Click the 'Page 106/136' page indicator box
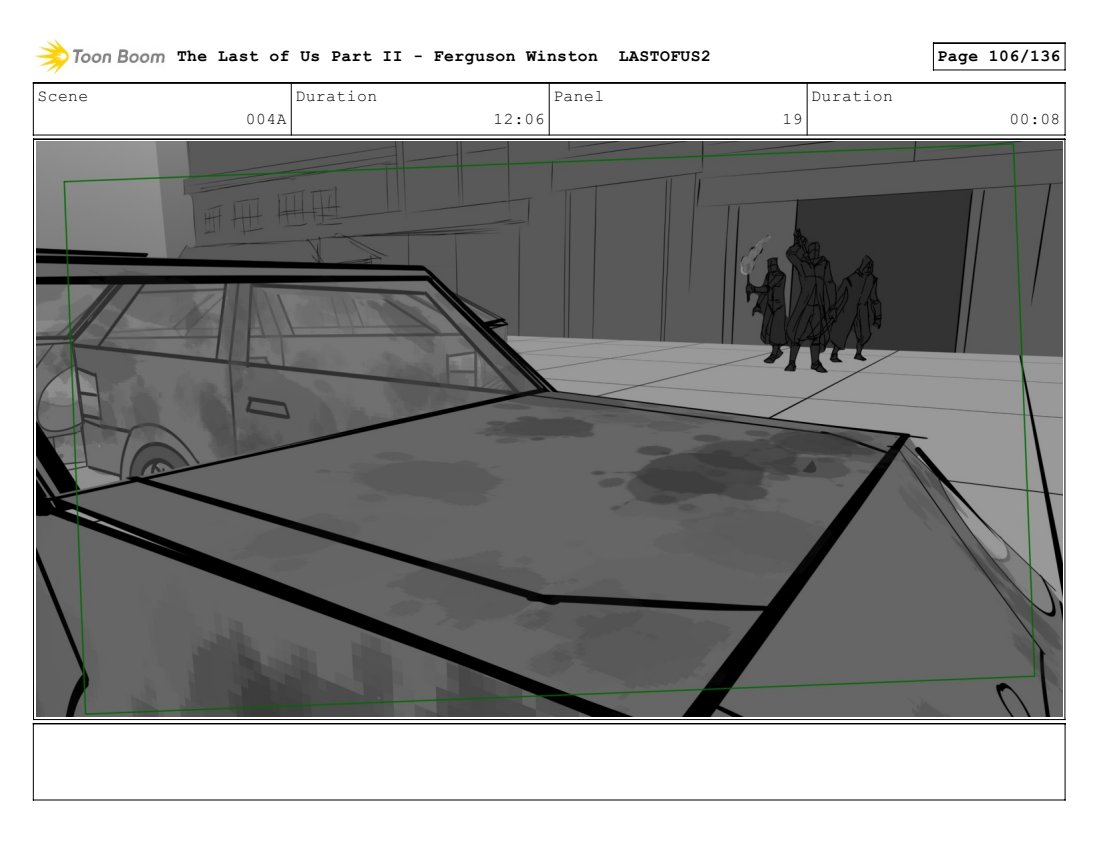The width and height of the screenshot is (1100, 850). click(x=998, y=56)
